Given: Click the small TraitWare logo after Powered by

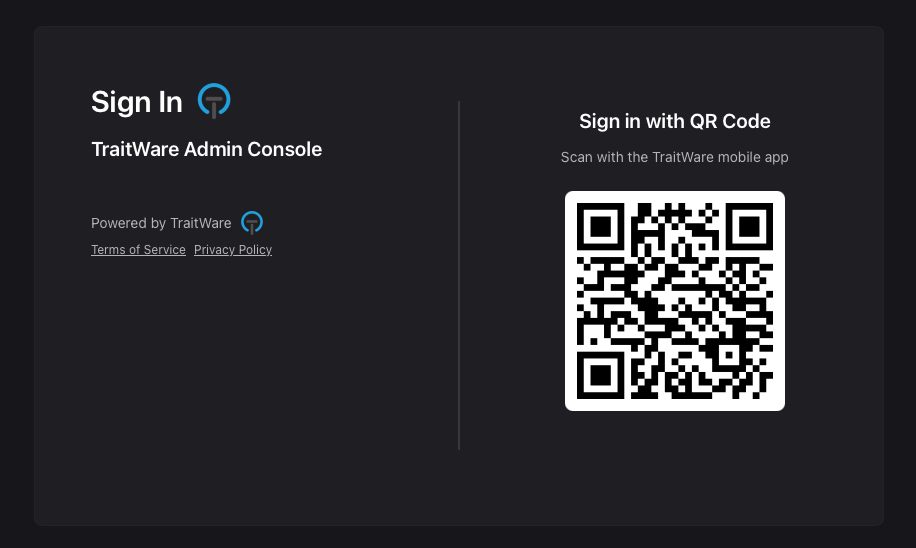Looking at the screenshot, I should [x=252, y=223].
